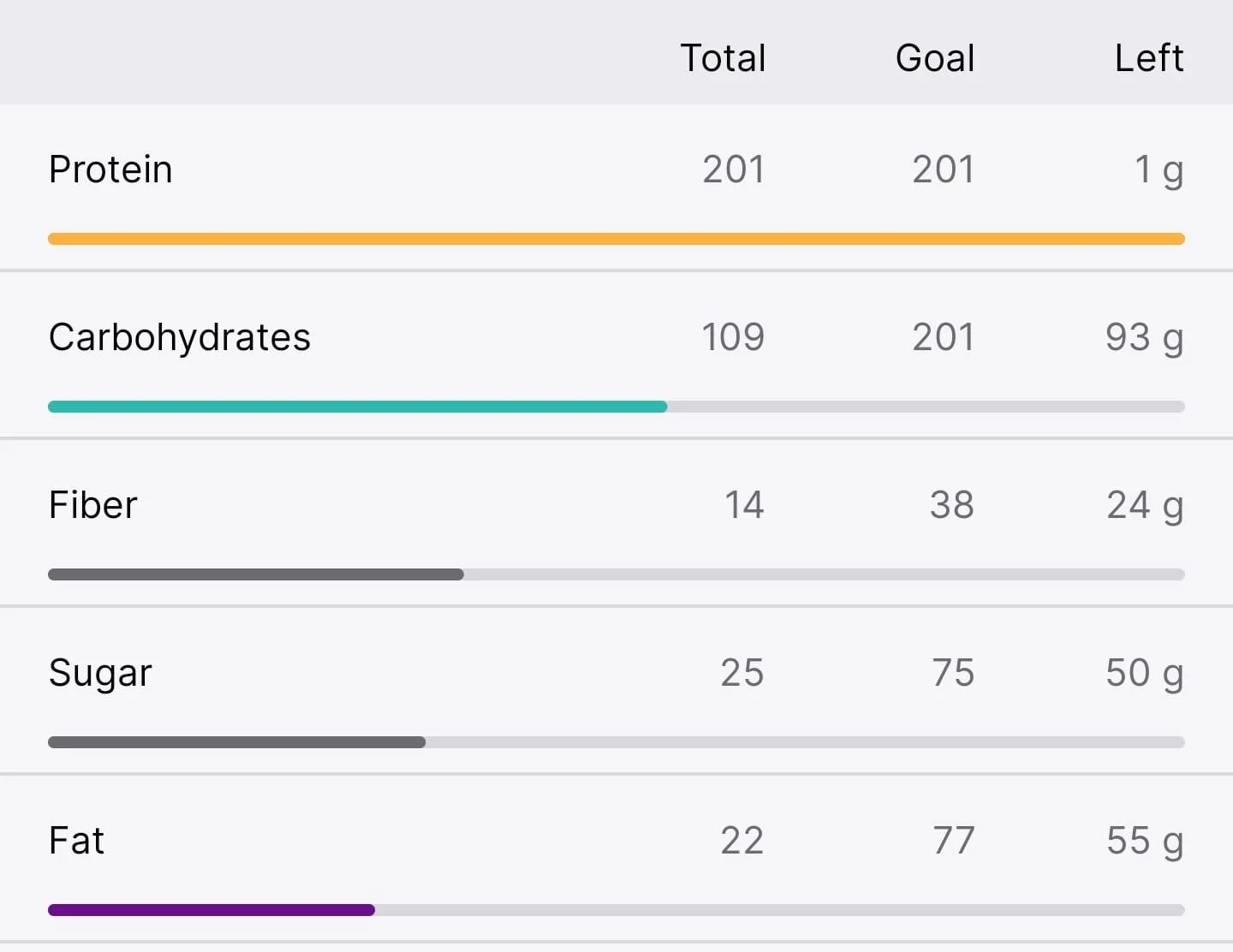This screenshot has width=1233, height=952.
Task: Click the gray Sugar progress bar
Action: pyautogui.click(x=616, y=742)
